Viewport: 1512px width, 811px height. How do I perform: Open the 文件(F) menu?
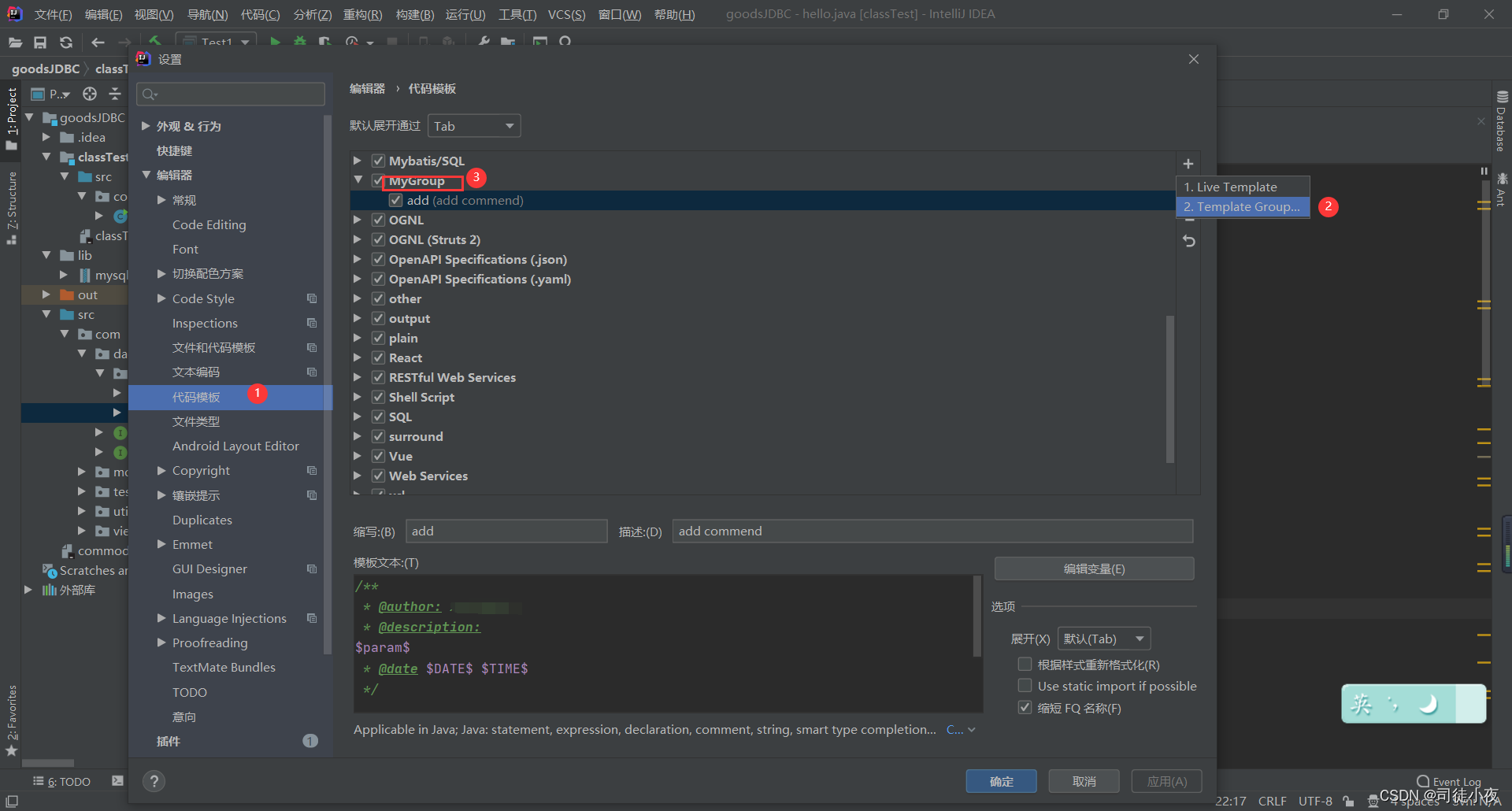[53, 14]
